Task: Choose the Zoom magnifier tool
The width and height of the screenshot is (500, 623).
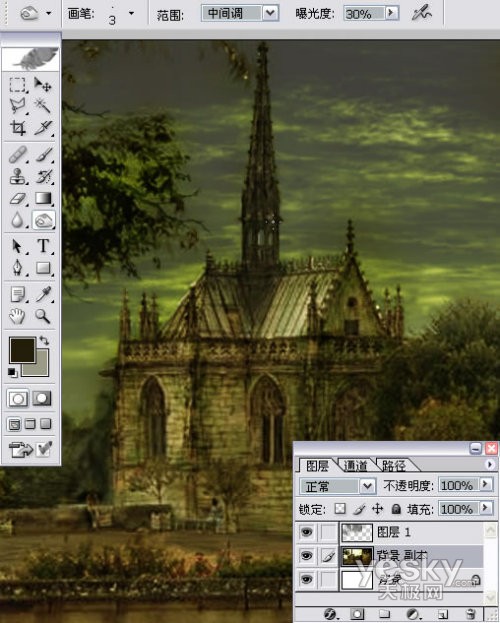Action: (43, 317)
